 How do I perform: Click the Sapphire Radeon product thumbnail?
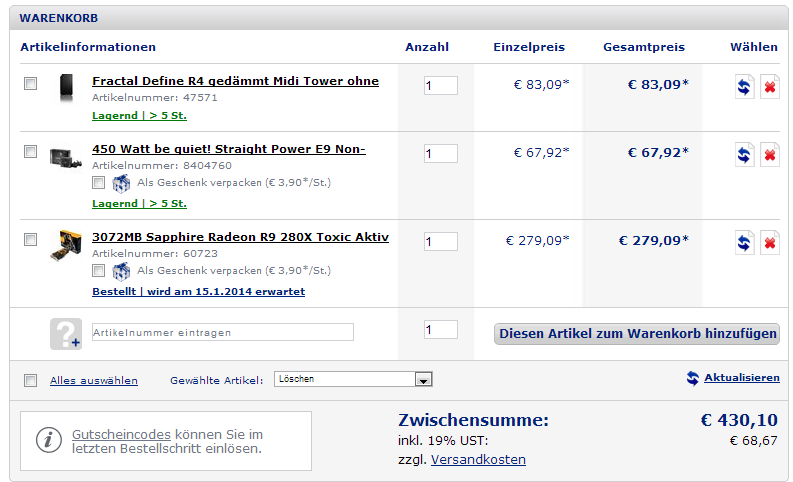pos(65,244)
